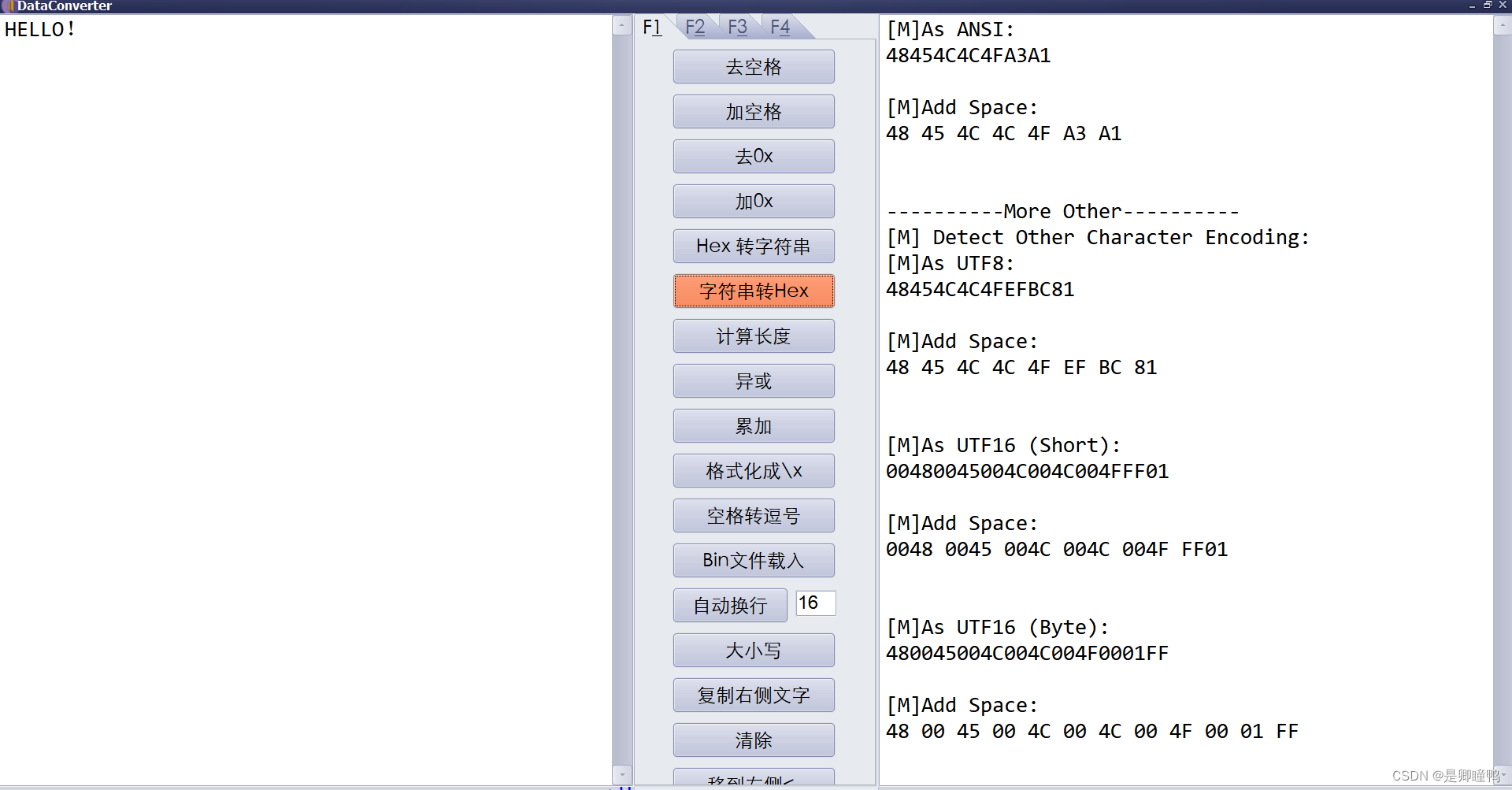Click 累加 to compute accumulated sum
This screenshot has width=1512, height=790.
point(753,425)
